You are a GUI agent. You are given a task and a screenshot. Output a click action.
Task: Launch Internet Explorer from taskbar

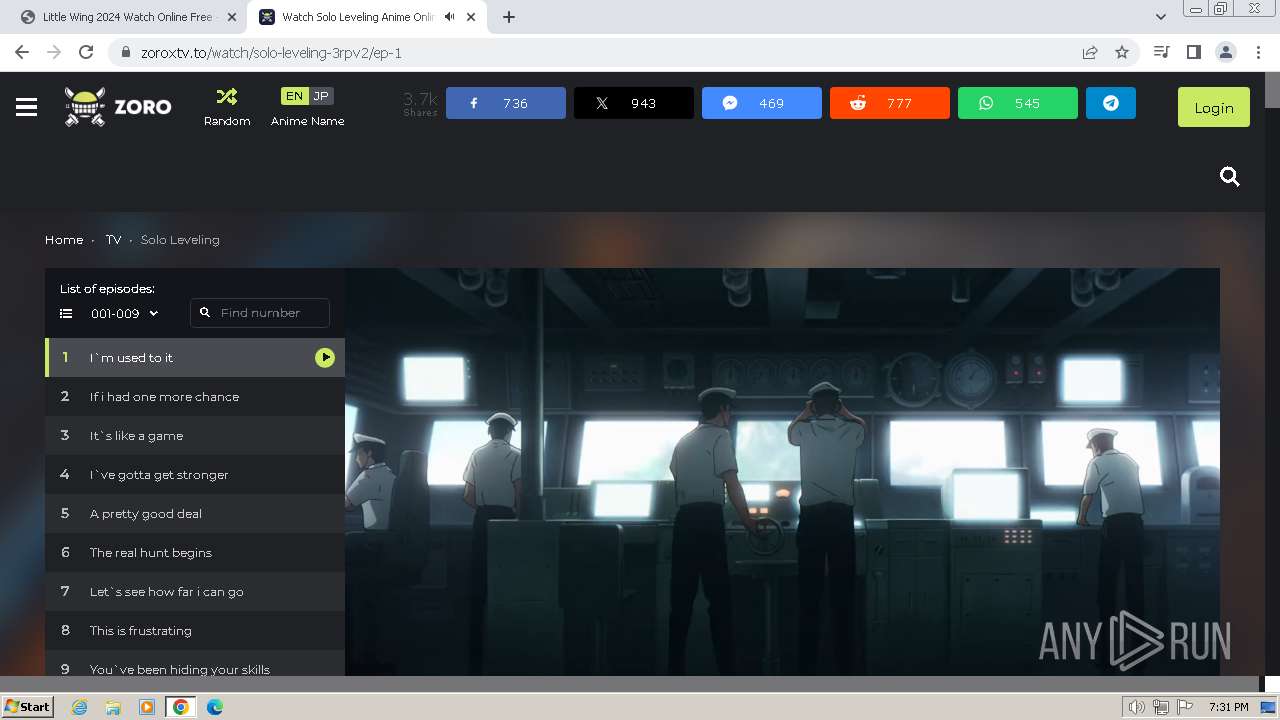pos(80,707)
